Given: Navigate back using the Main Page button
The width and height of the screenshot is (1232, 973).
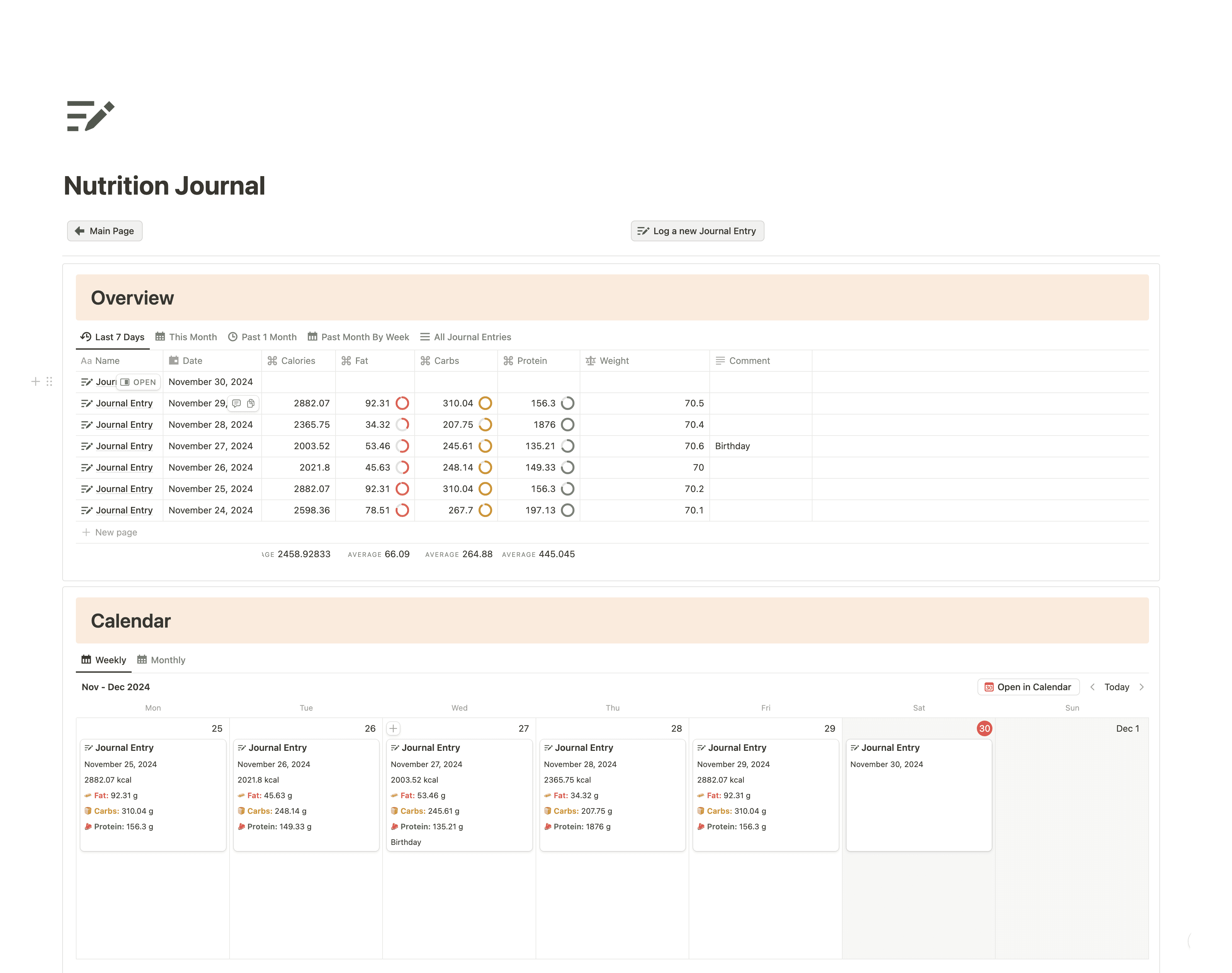Looking at the screenshot, I should [104, 231].
